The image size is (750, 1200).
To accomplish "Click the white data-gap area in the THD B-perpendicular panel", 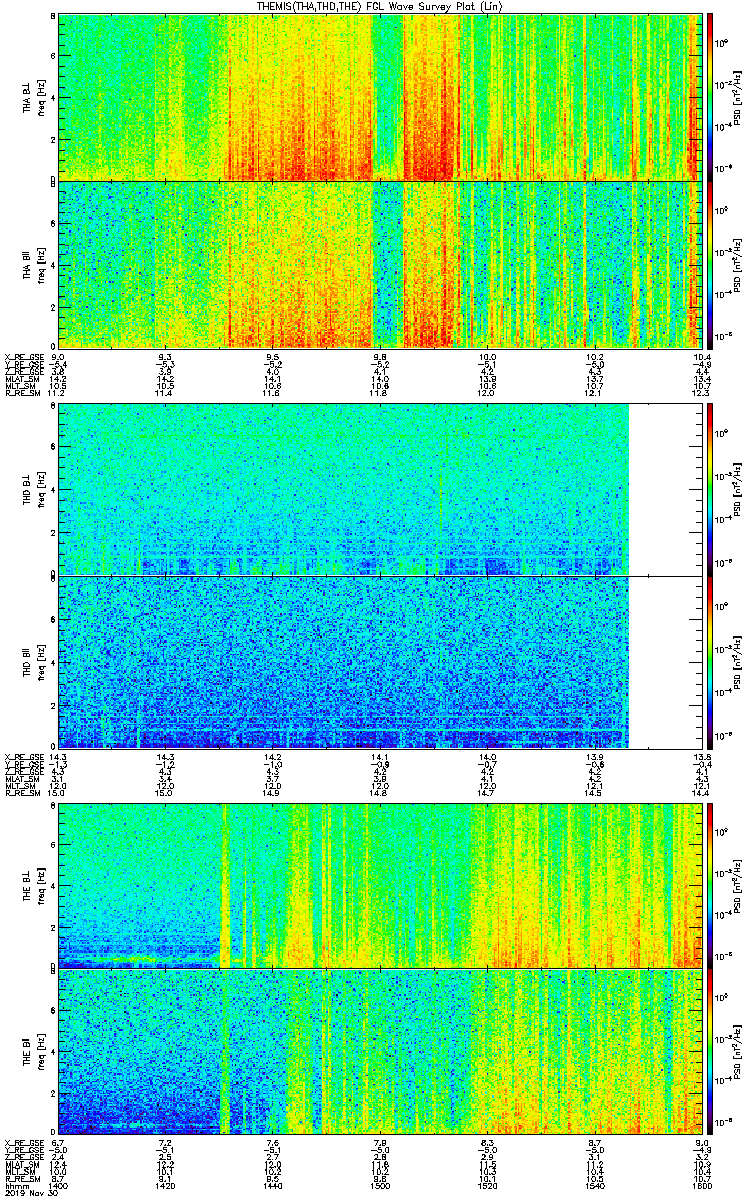I will (x=666, y=489).
